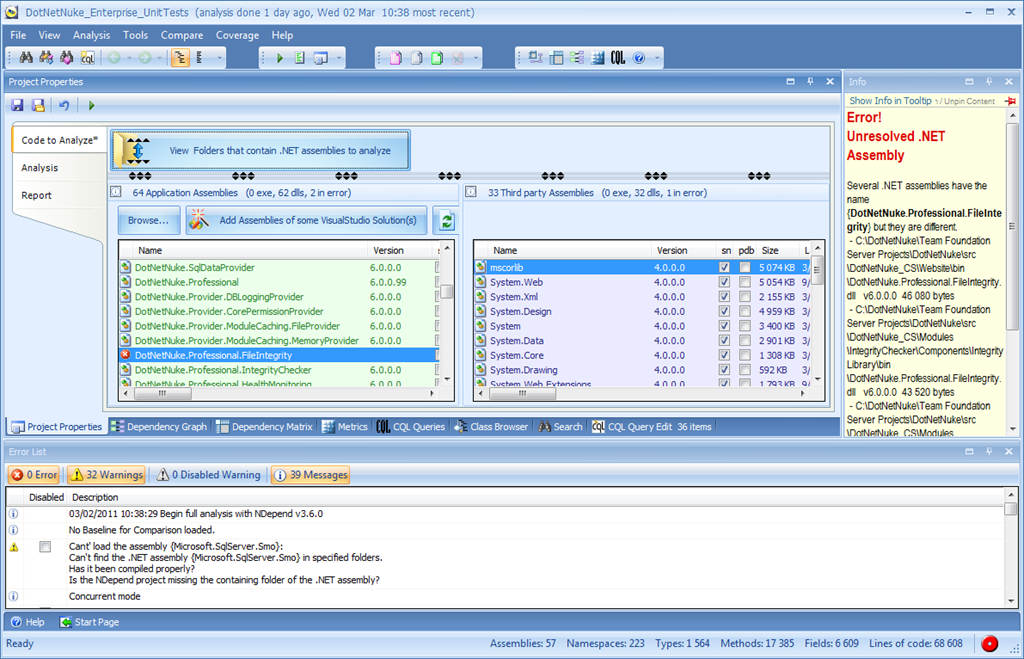The width and height of the screenshot is (1024, 659).
Task: Toggle the 32 Warnings filter
Action: click(106, 475)
